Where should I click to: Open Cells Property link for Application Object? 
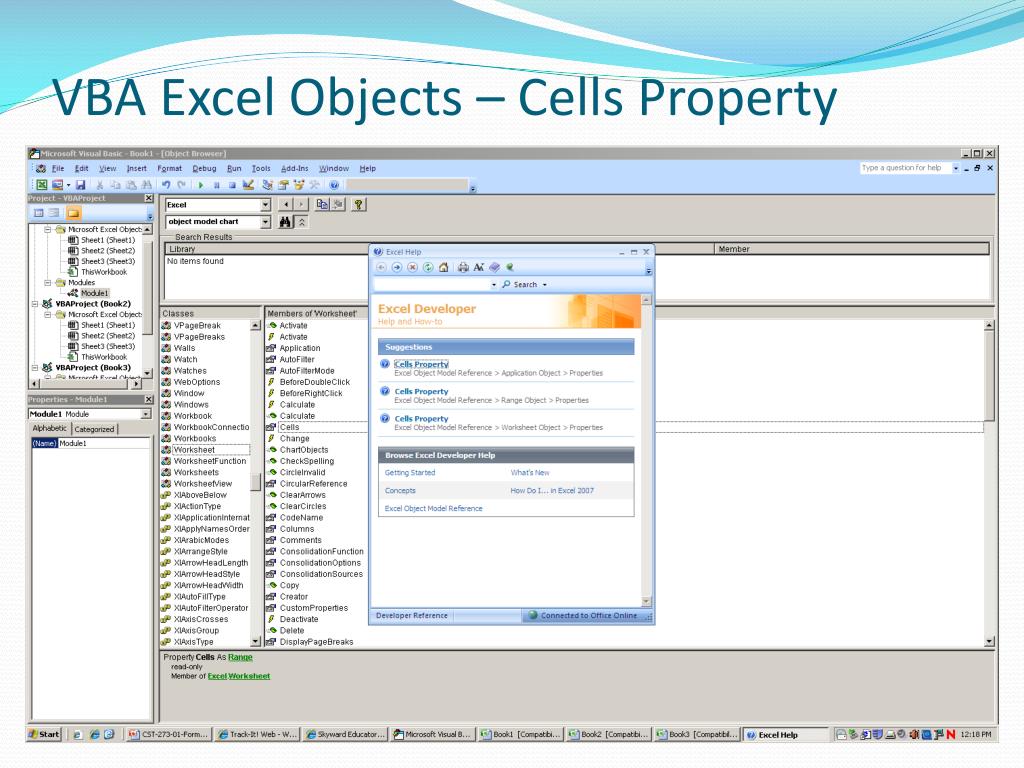[x=421, y=364]
